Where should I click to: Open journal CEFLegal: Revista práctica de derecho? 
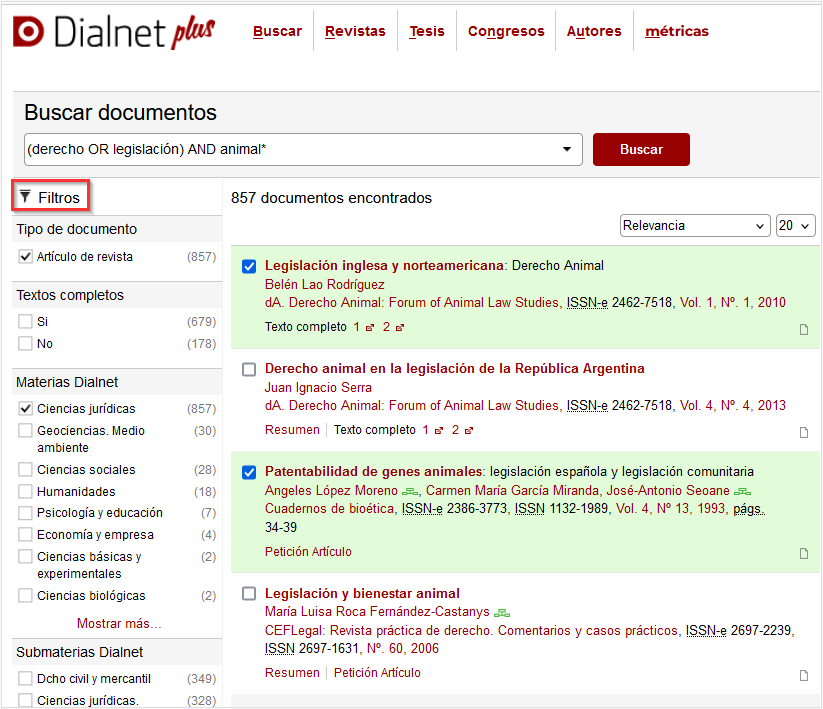[472, 630]
